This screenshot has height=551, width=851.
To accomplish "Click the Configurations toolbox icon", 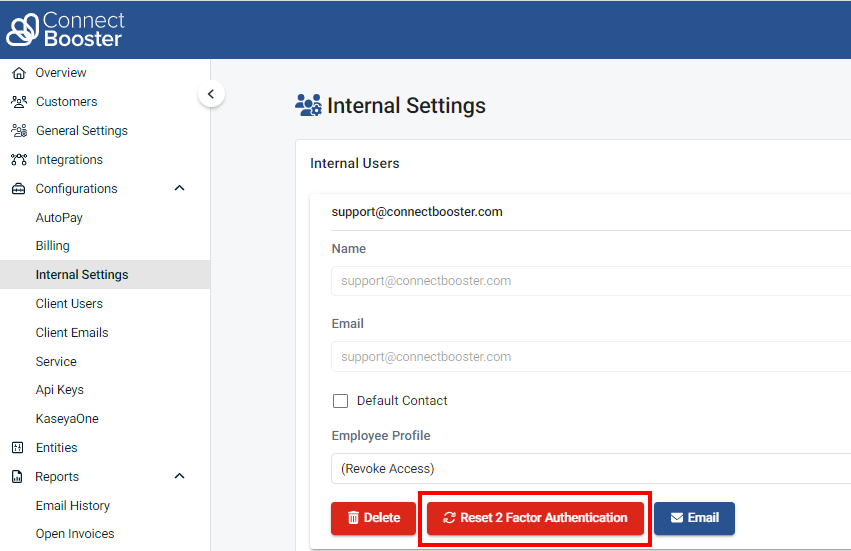I will 18,189.
